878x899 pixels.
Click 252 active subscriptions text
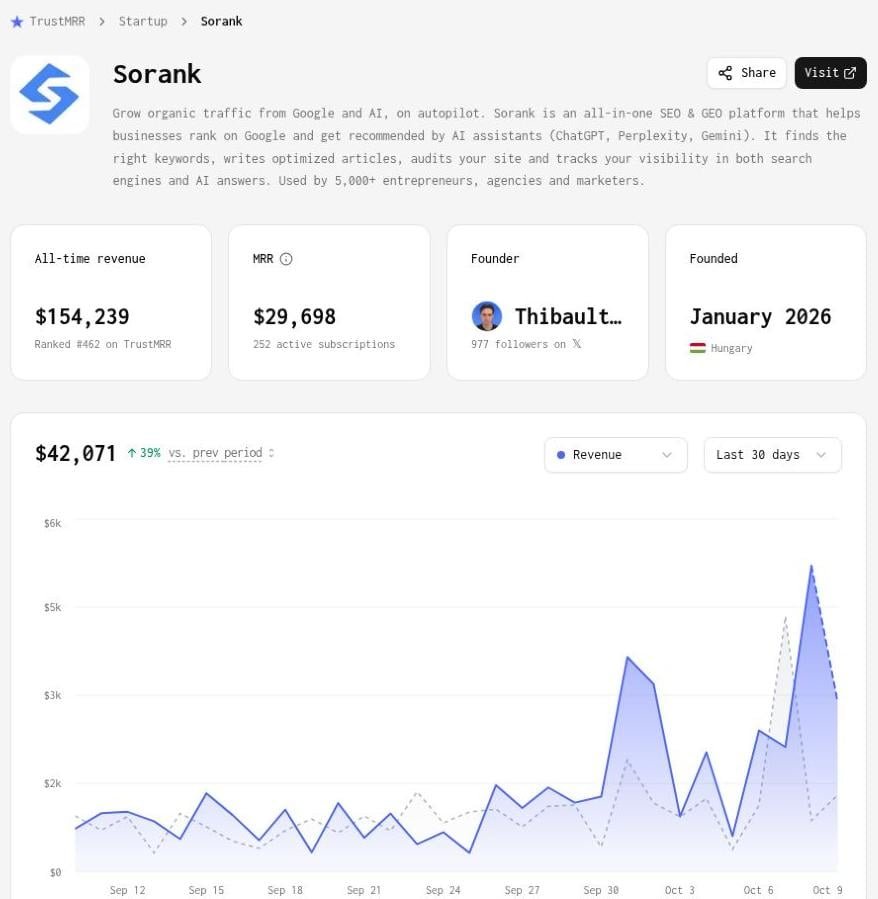click(324, 344)
